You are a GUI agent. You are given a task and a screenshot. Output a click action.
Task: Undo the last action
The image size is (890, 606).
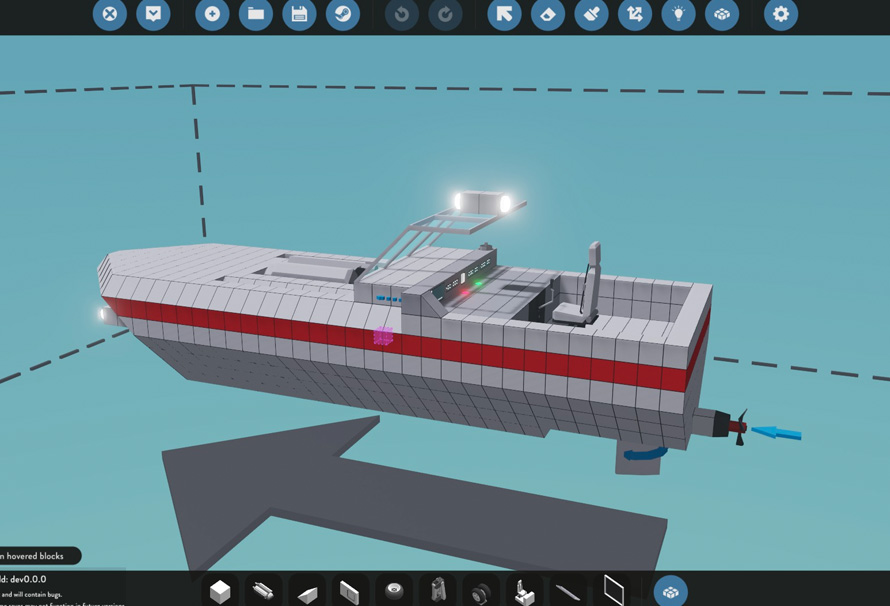(x=402, y=14)
